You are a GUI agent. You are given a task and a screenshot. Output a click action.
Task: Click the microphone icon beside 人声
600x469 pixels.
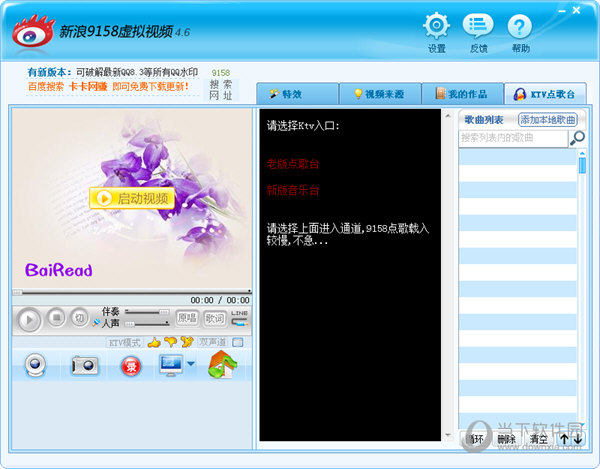96,324
